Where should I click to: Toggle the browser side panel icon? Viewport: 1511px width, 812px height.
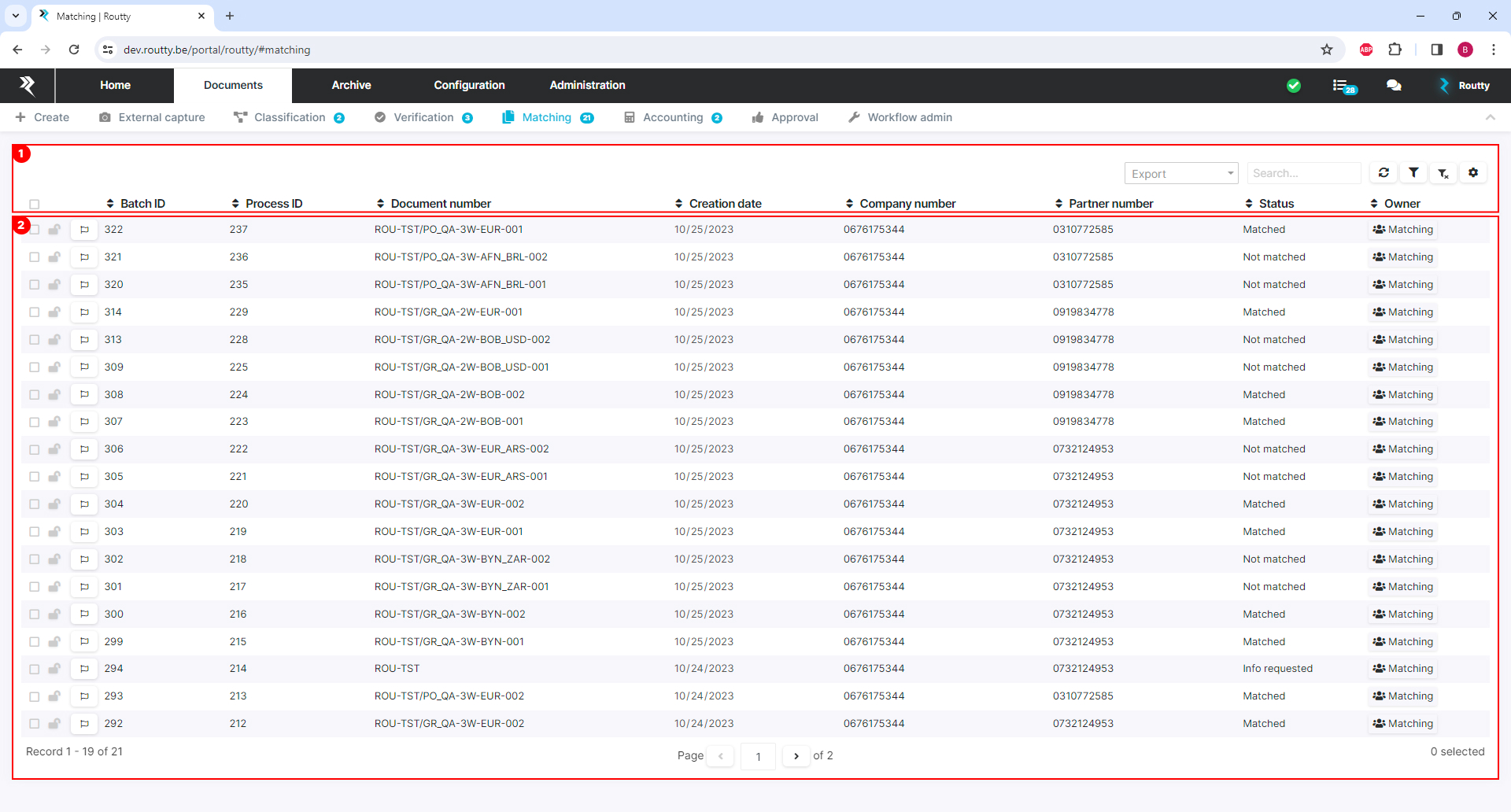pos(1436,50)
